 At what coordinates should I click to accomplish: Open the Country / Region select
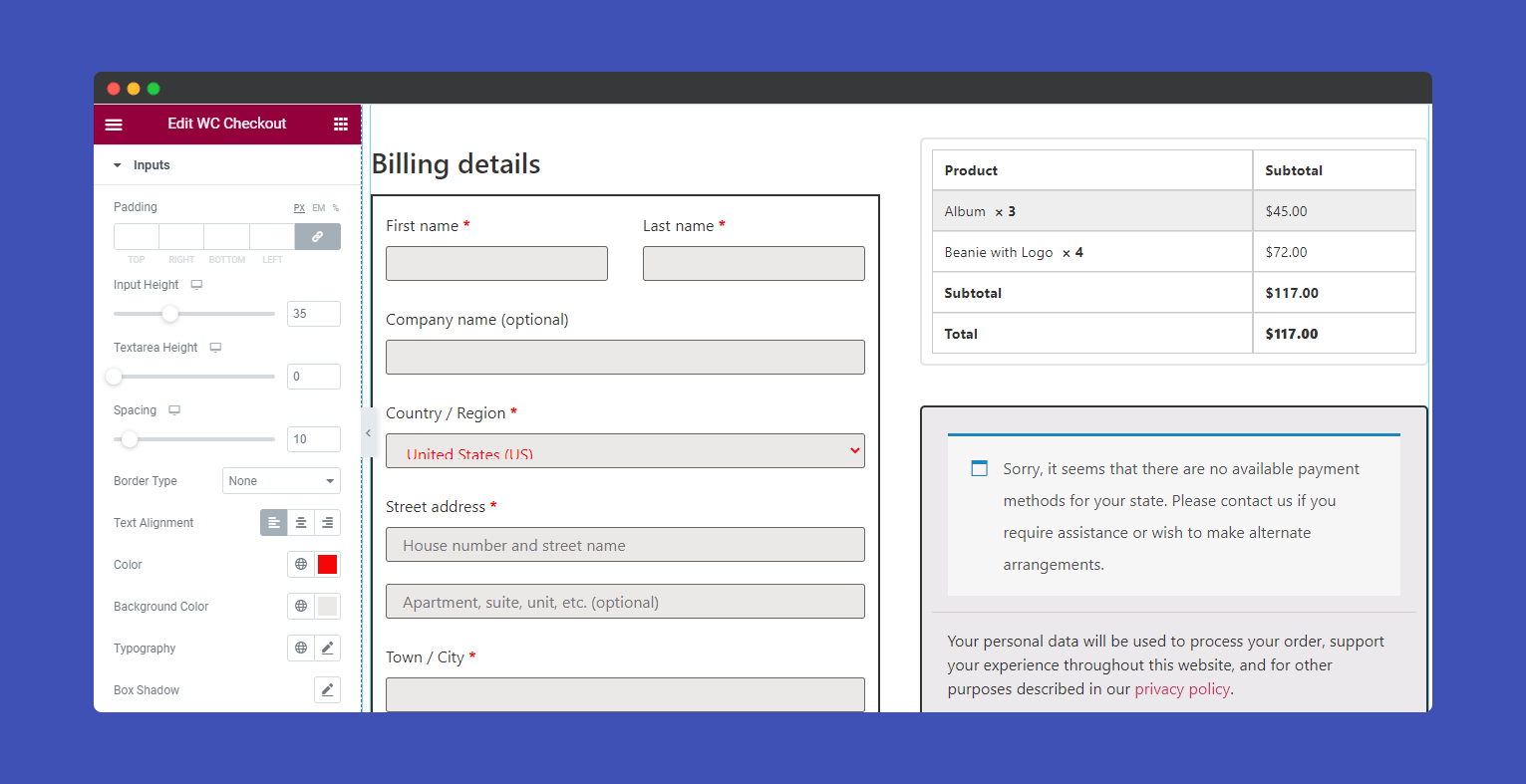625,451
